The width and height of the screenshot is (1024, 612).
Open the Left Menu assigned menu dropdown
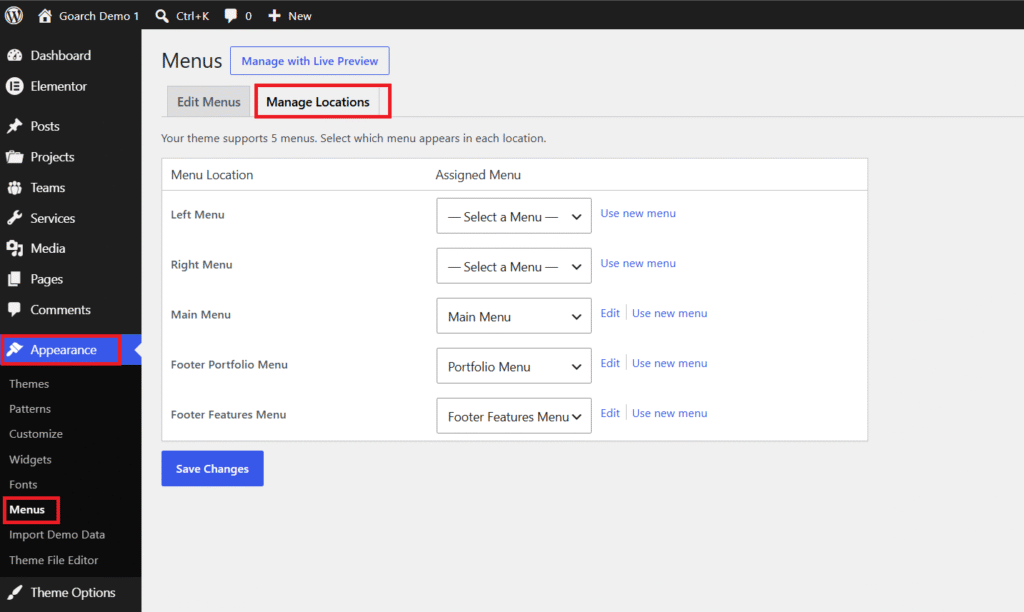click(514, 216)
